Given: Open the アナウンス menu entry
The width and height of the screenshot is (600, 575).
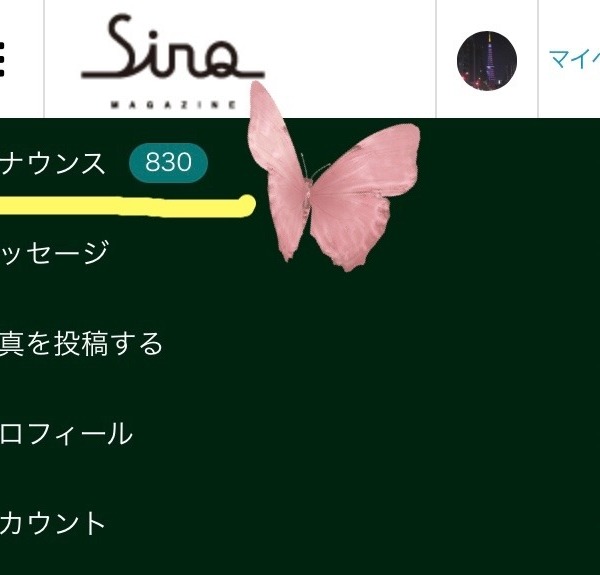Looking at the screenshot, I should (52, 163).
